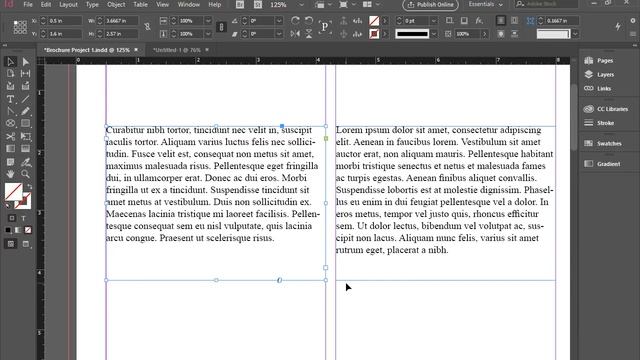Click the Go to Bridge icon
This screenshot has width=640, height=360.
tap(240, 4)
